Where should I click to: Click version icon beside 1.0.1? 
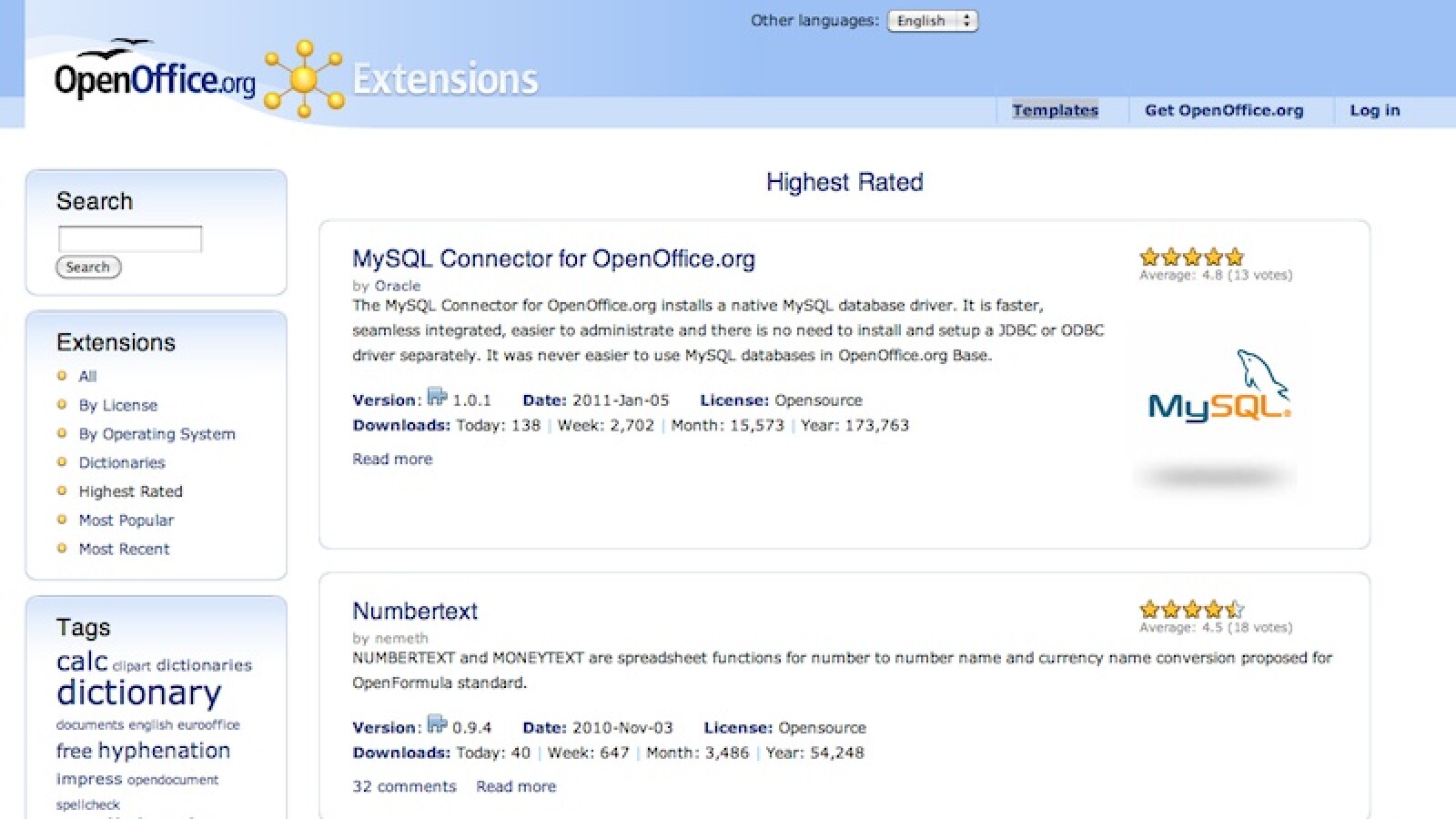437,397
